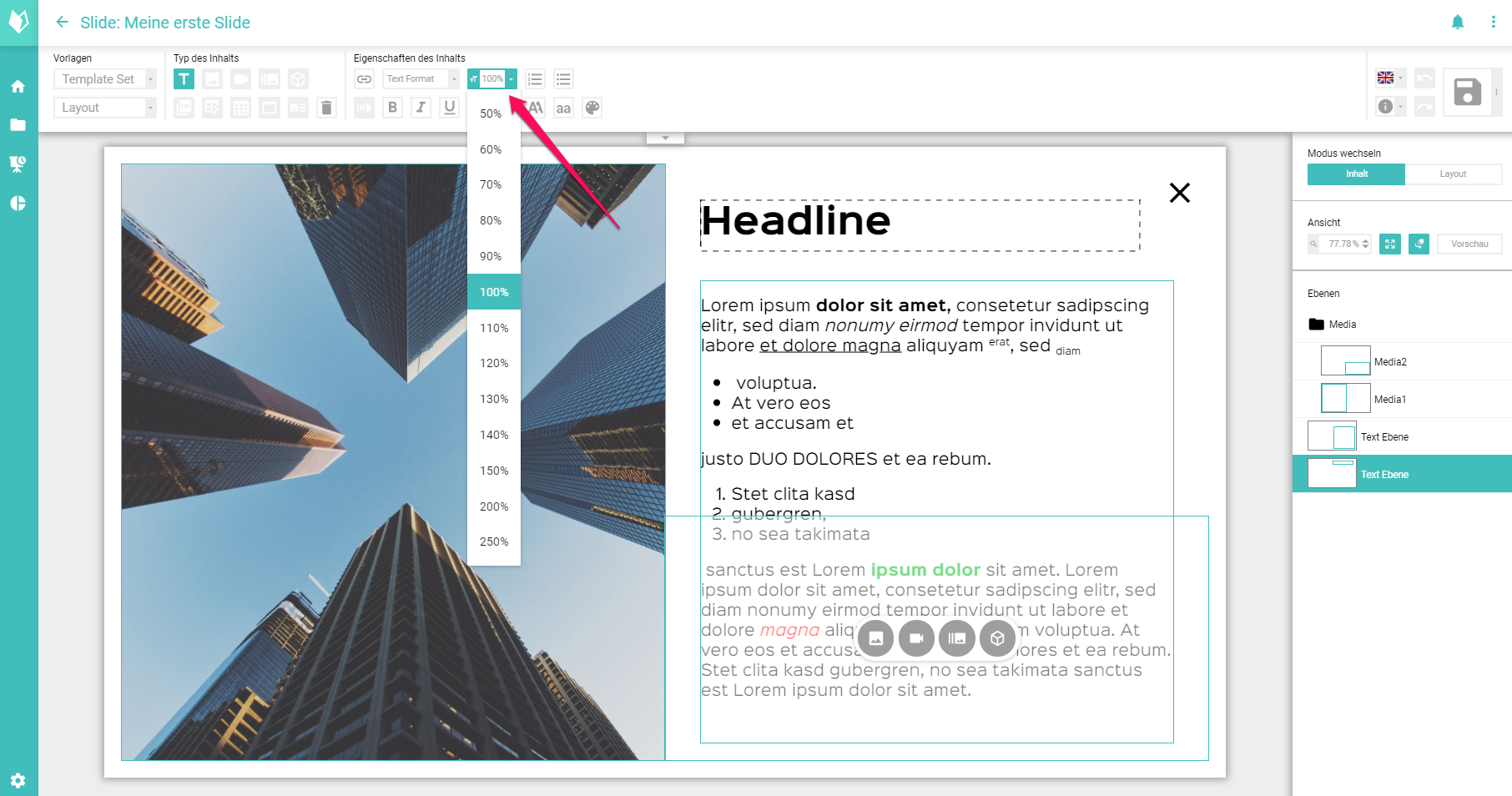
Task: Open the color palette icon
Action: click(592, 108)
